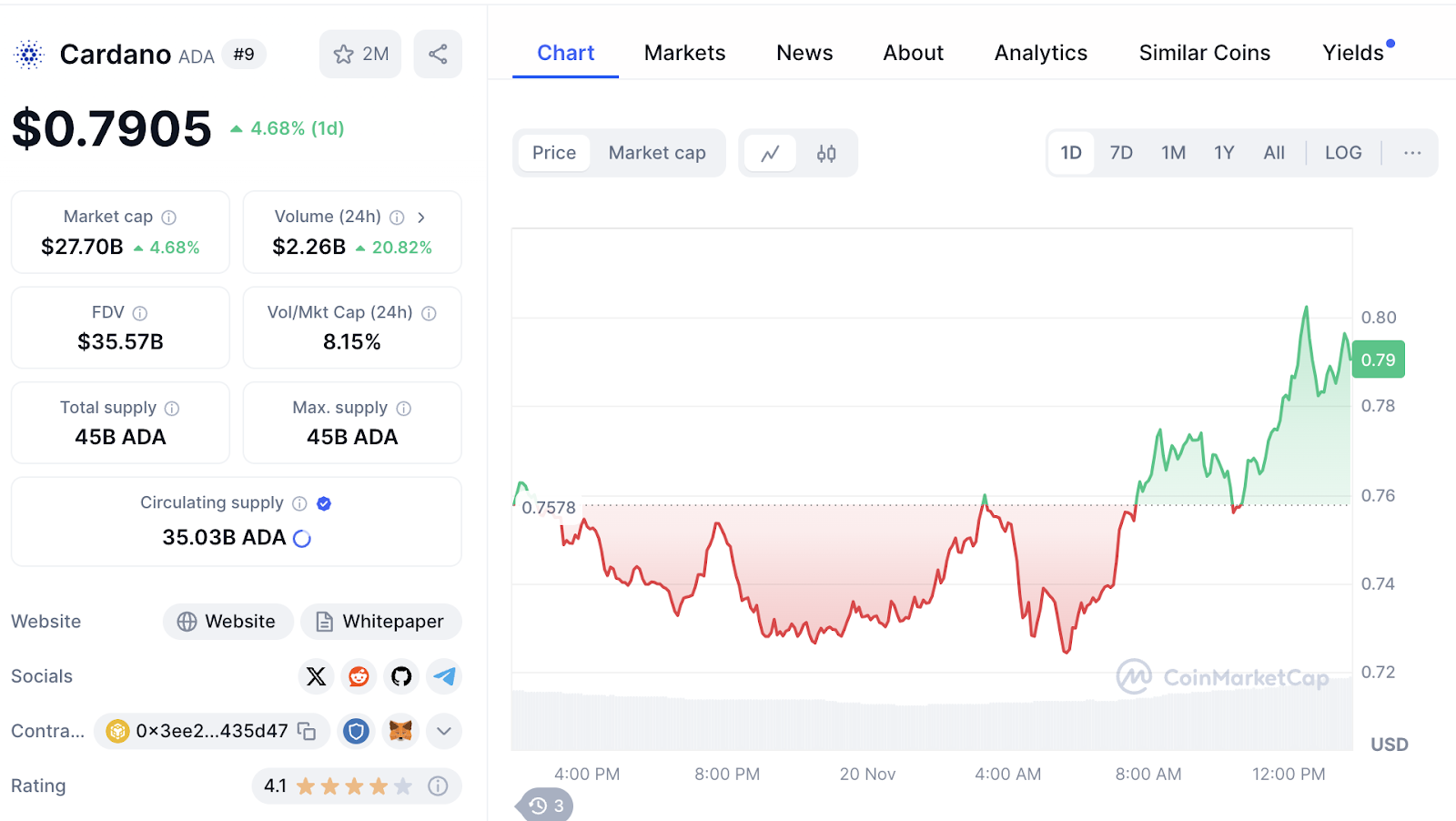This screenshot has height=821, width=1456.
Task: Expand Volume (24h) details arrow
Action: [421, 217]
